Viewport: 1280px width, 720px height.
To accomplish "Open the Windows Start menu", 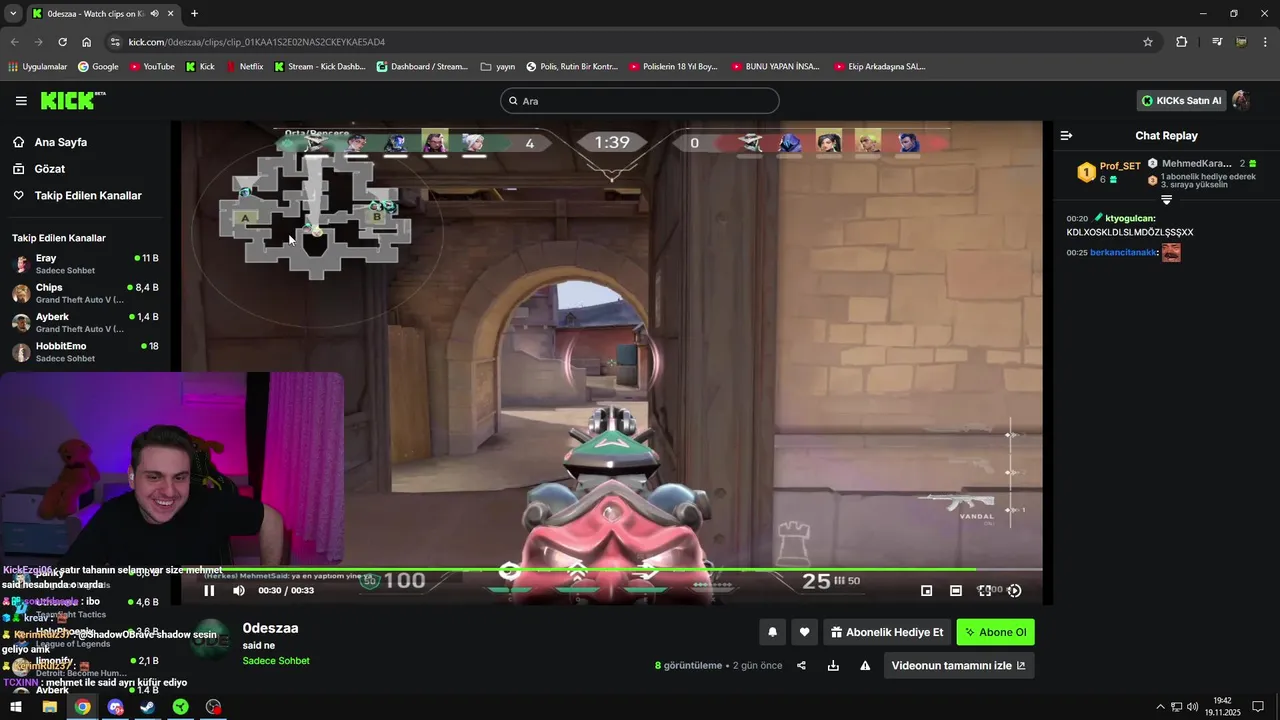I will pos(16,707).
